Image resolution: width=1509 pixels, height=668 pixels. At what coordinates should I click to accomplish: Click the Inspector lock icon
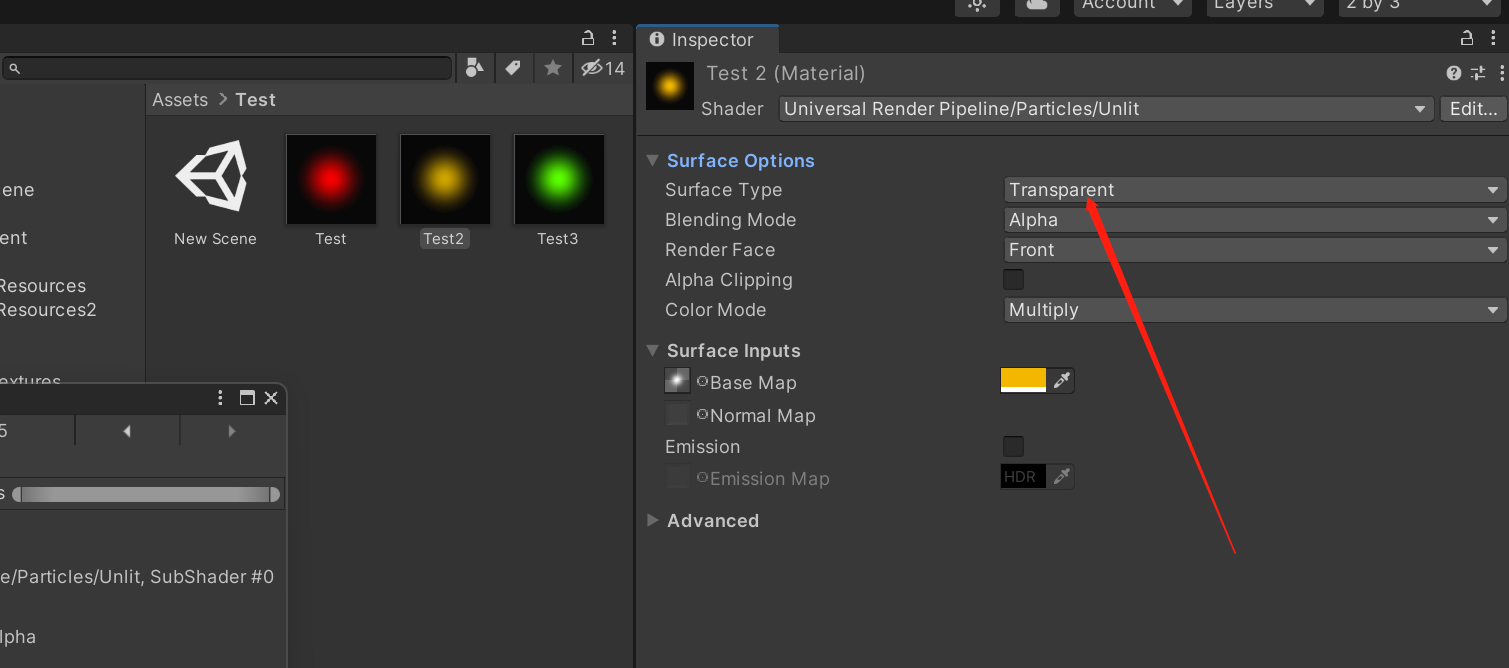(1467, 39)
